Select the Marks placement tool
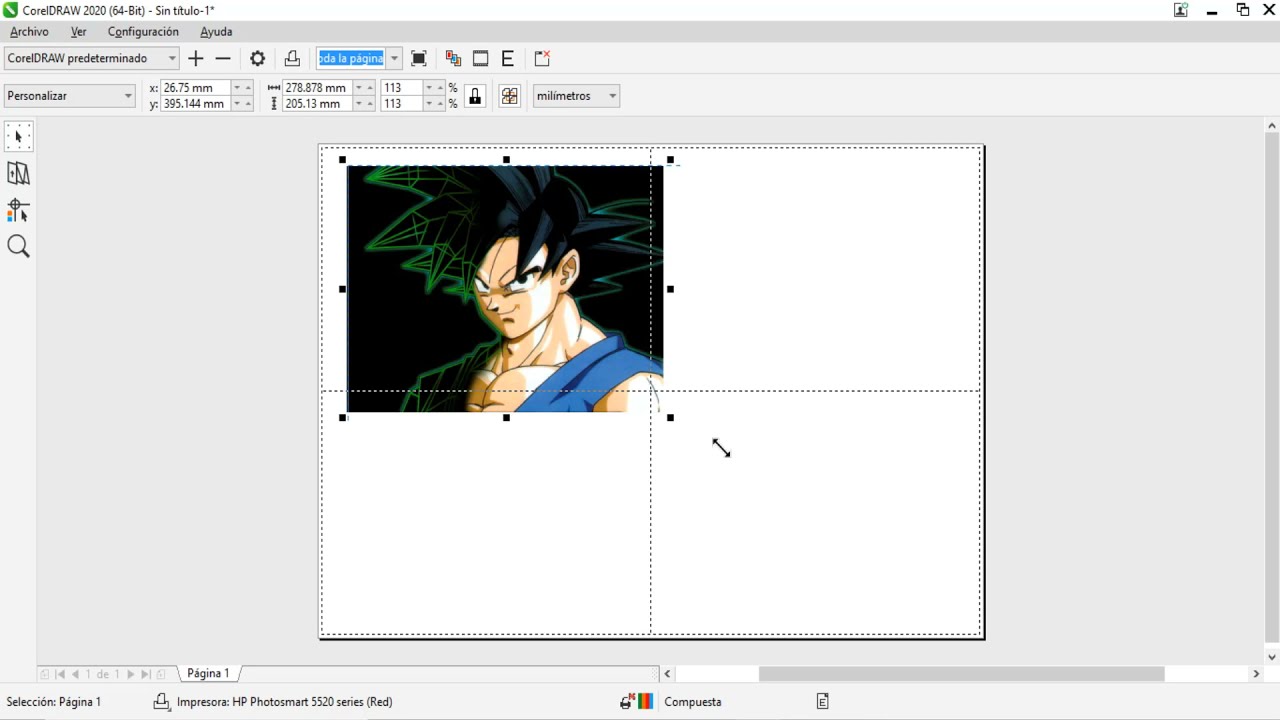 [18, 210]
